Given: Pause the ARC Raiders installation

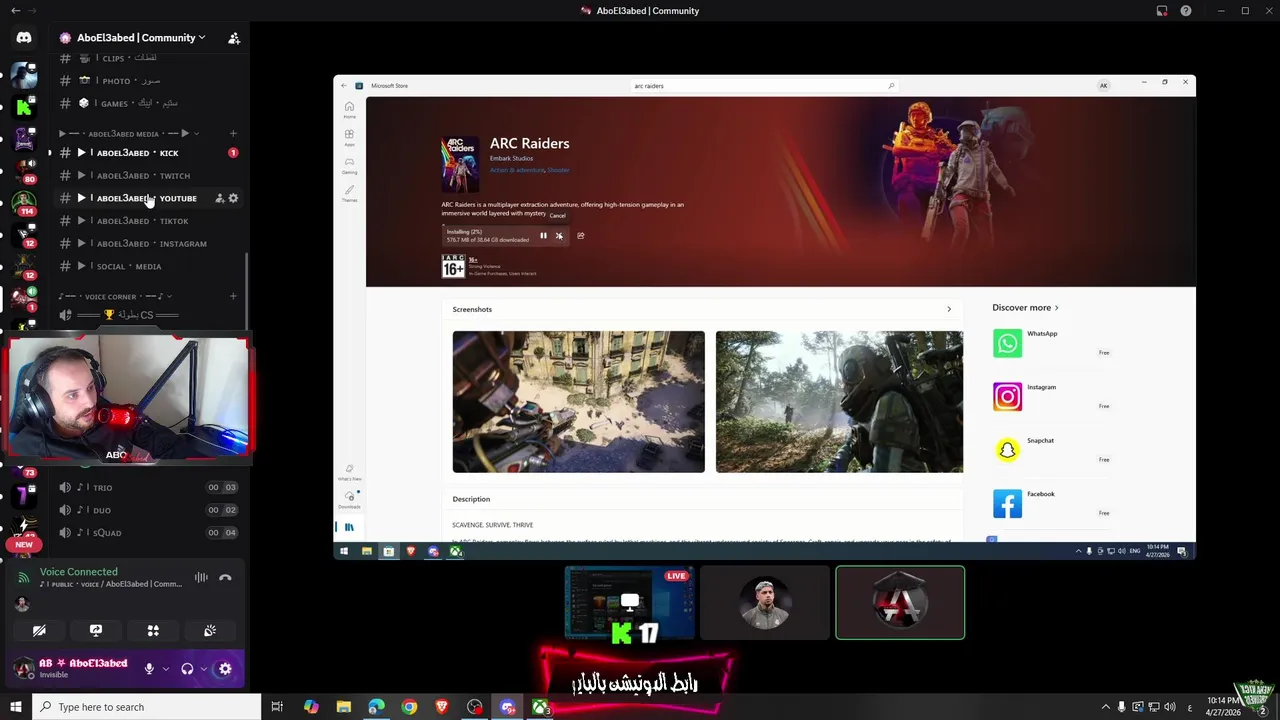Looking at the screenshot, I should pyautogui.click(x=543, y=236).
